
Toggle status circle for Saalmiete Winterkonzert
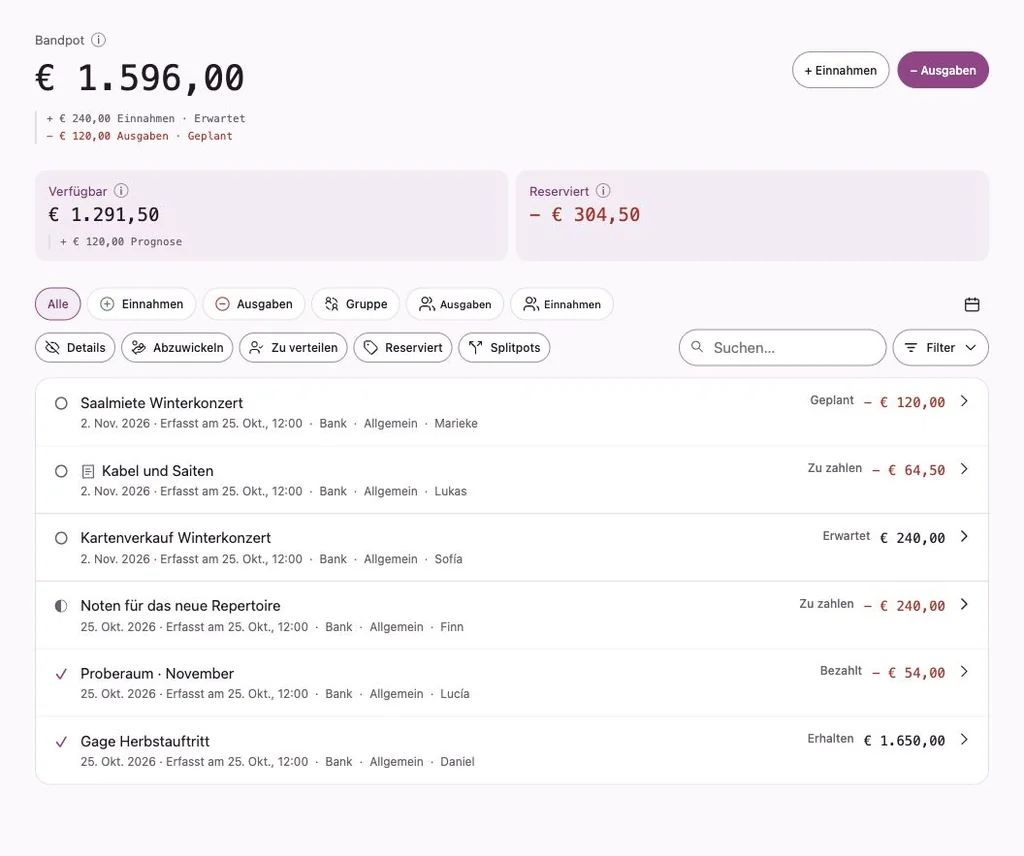coord(61,404)
